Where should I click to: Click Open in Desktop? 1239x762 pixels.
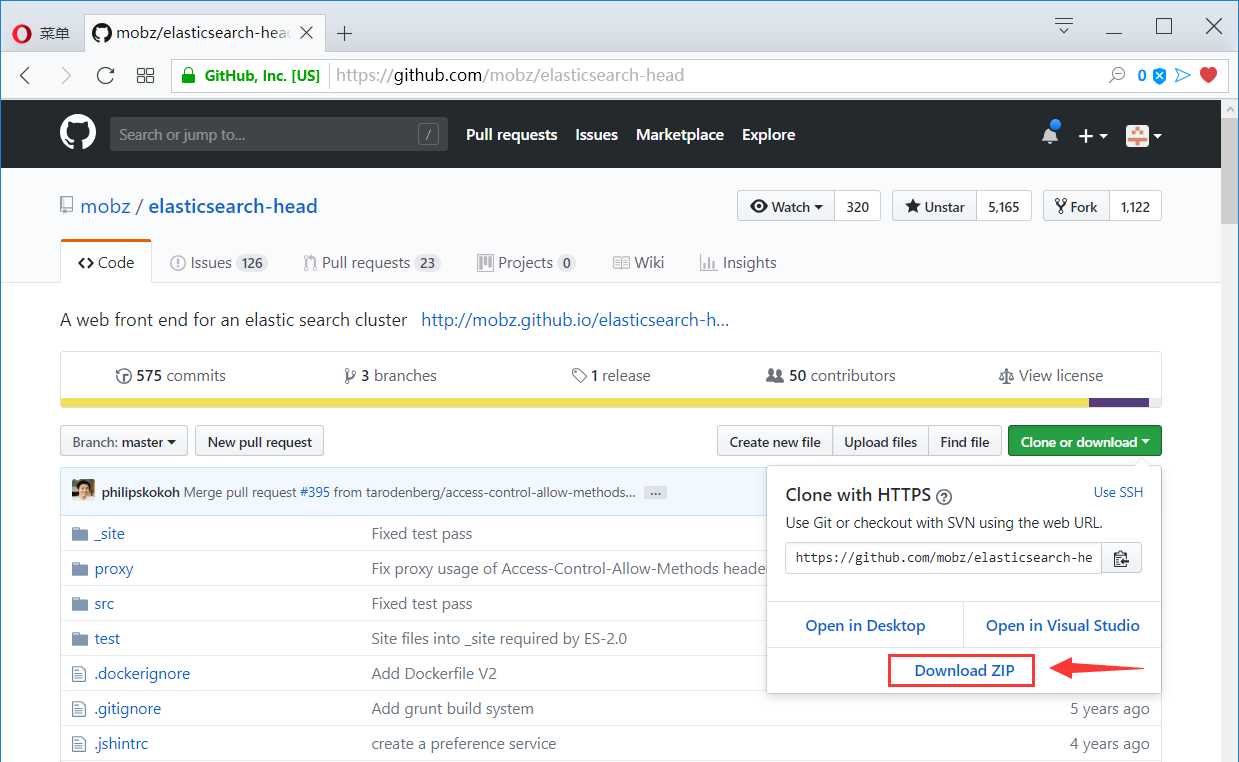865,625
